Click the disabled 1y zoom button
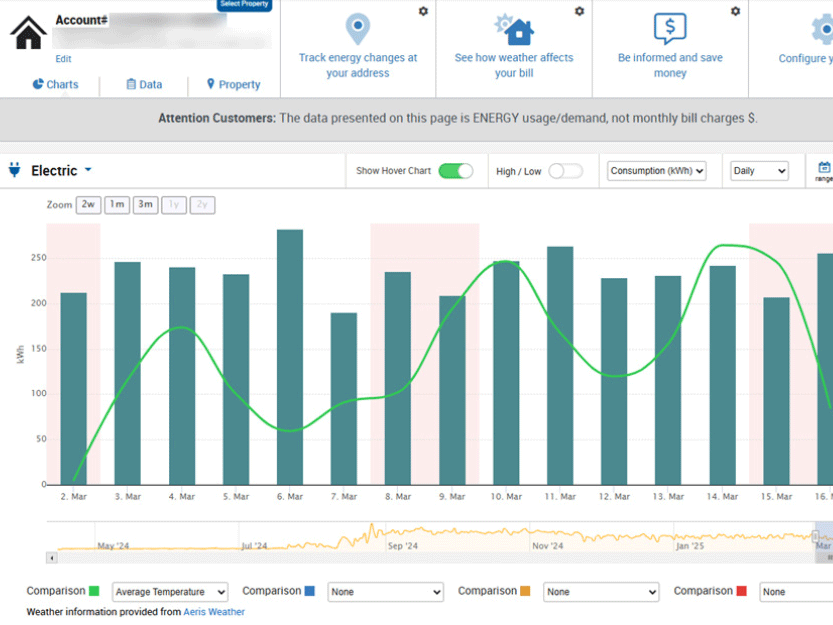Viewport: 833px width, 625px height. pos(174,205)
